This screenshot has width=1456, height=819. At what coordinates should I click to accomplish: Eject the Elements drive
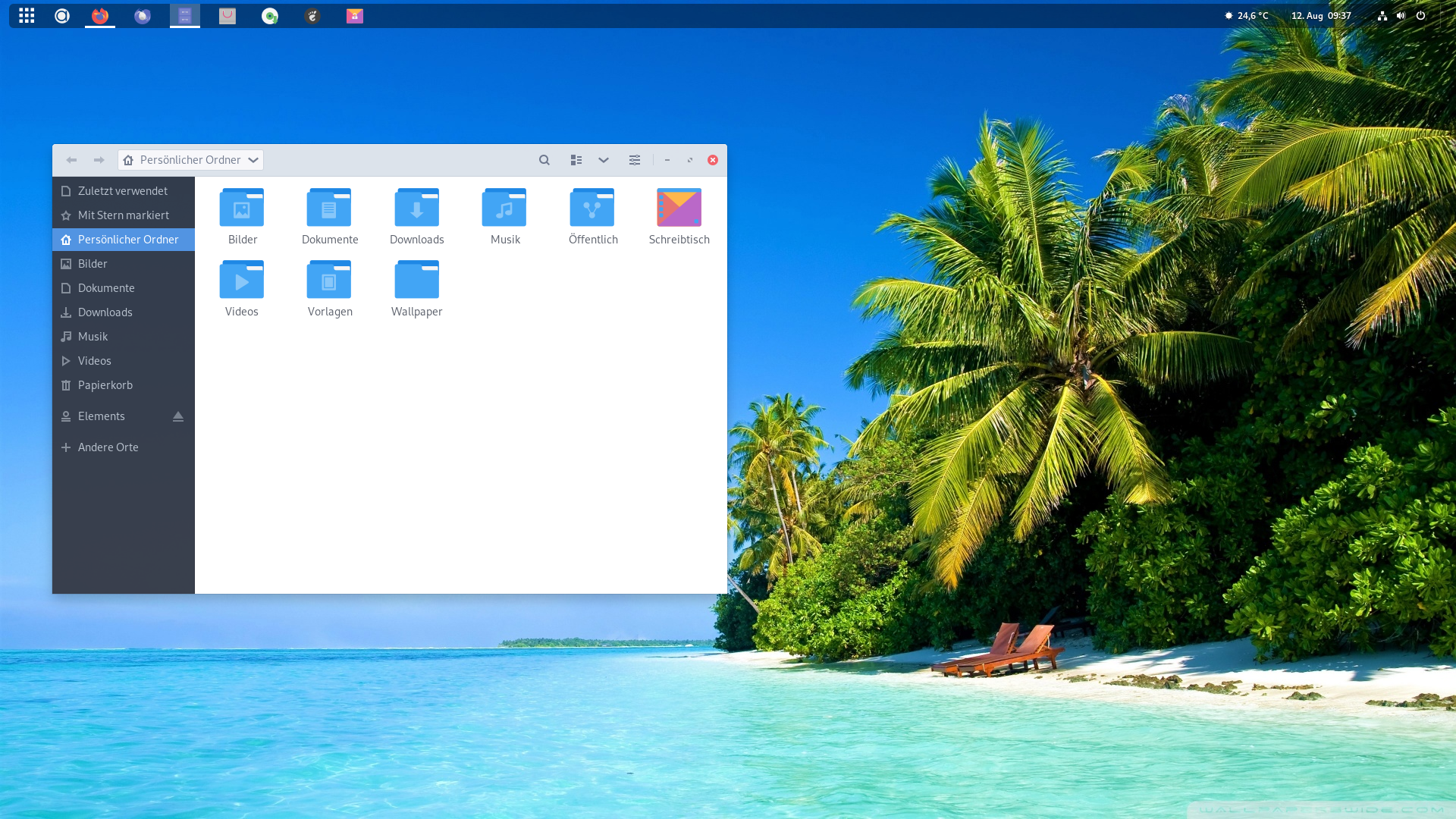click(x=178, y=416)
